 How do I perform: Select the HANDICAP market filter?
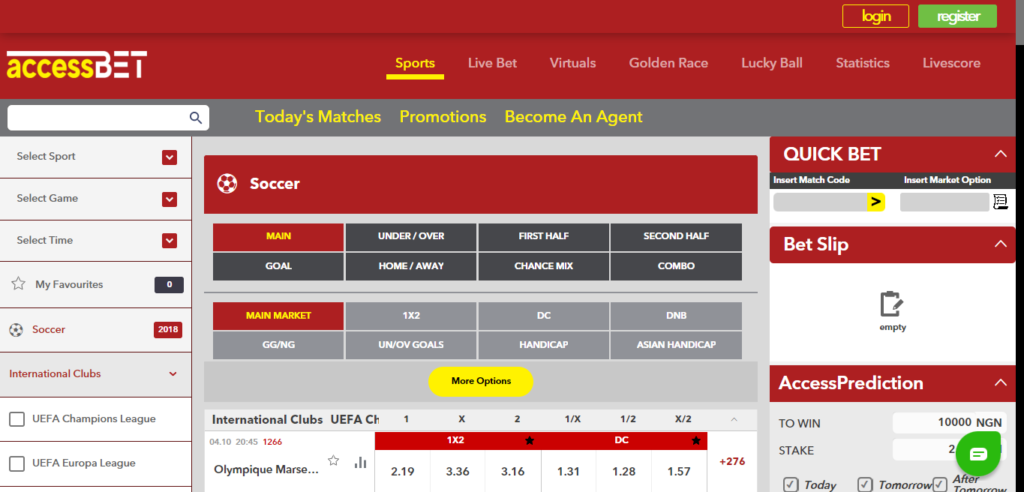coord(543,345)
